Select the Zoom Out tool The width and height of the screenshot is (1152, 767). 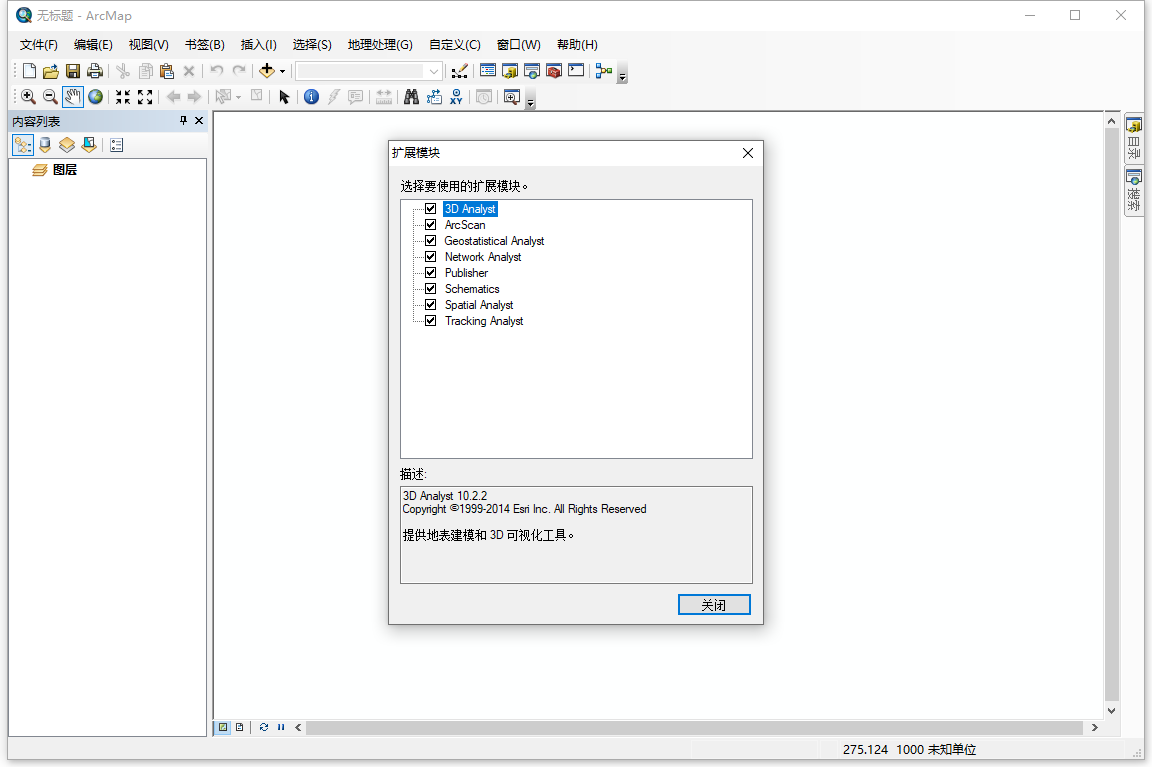[50, 97]
